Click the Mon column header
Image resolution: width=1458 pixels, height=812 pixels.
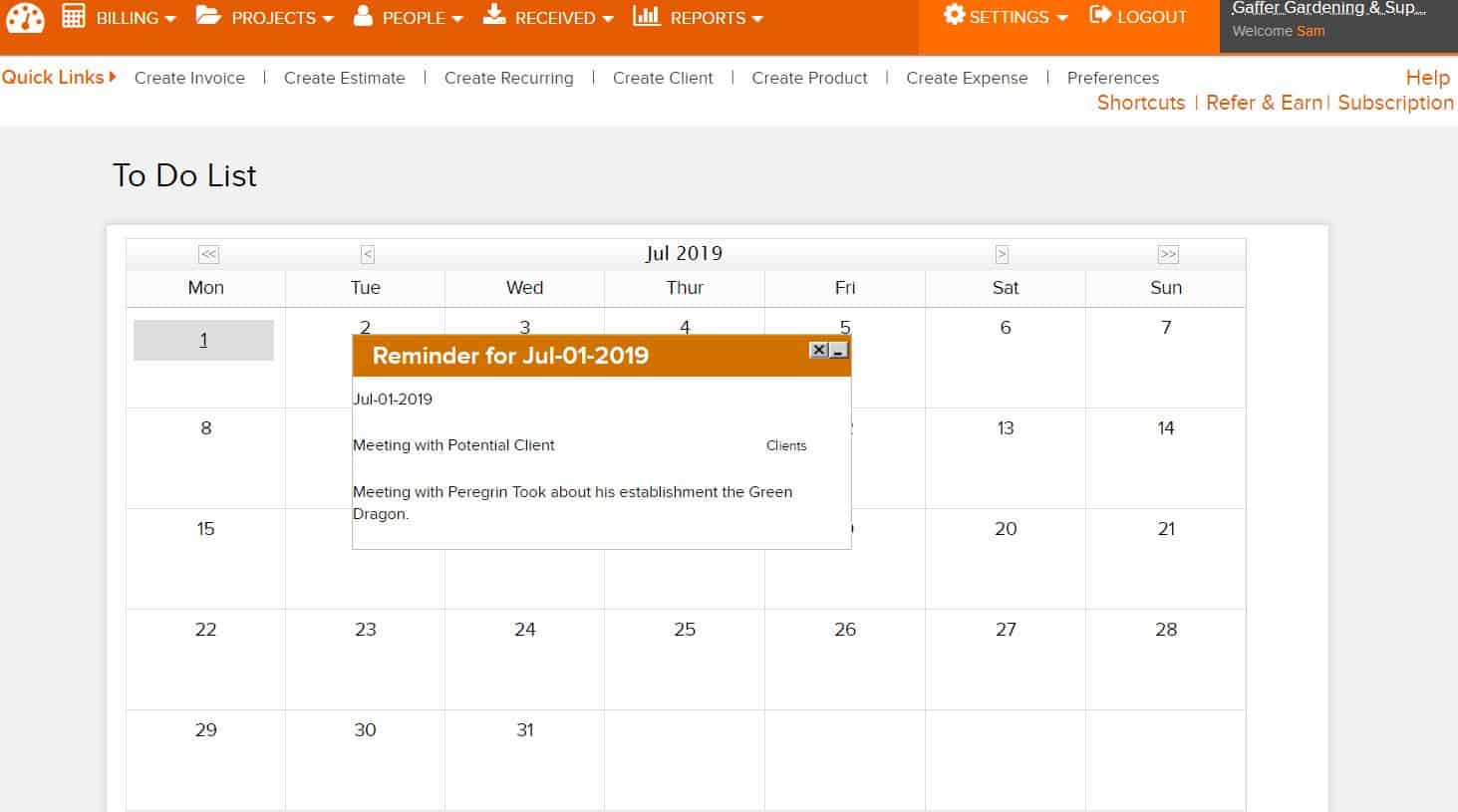pyautogui.click(x=205, y=287)
